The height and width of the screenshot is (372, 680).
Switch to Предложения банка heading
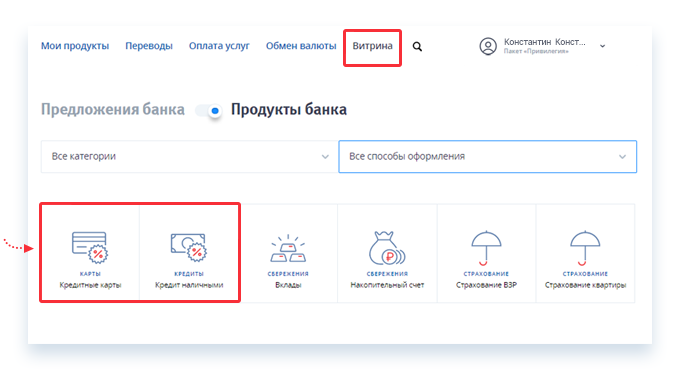(113, 110)
